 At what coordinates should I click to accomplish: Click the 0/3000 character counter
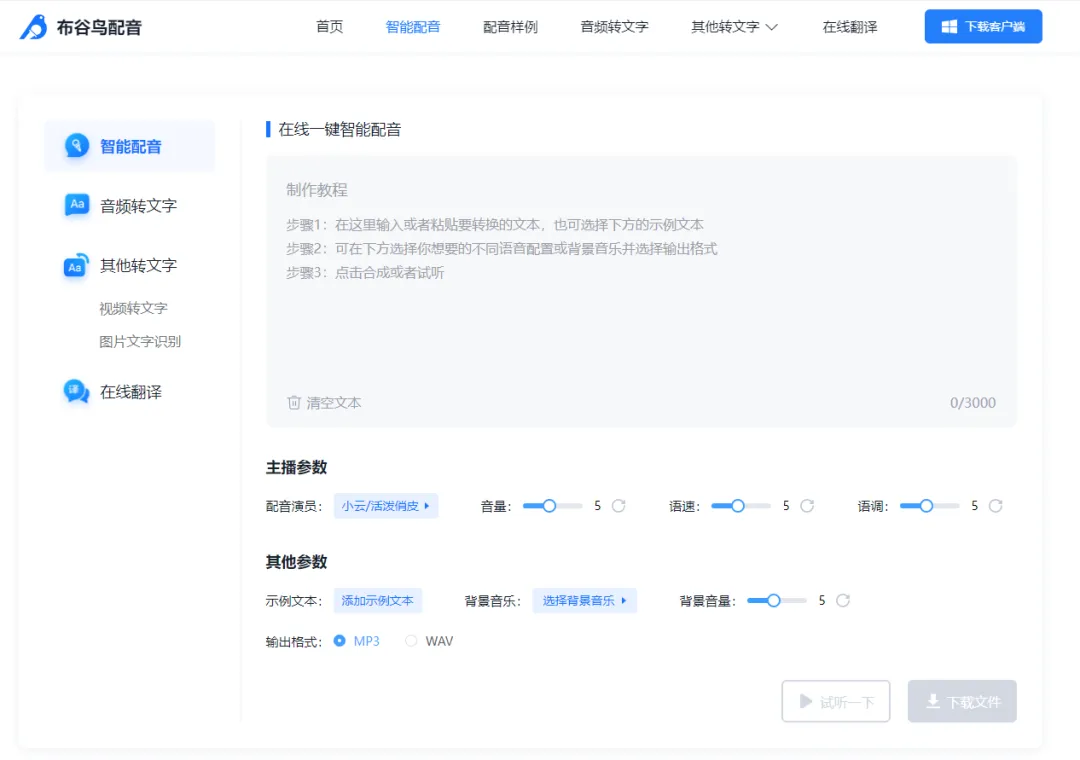point(973,402)
